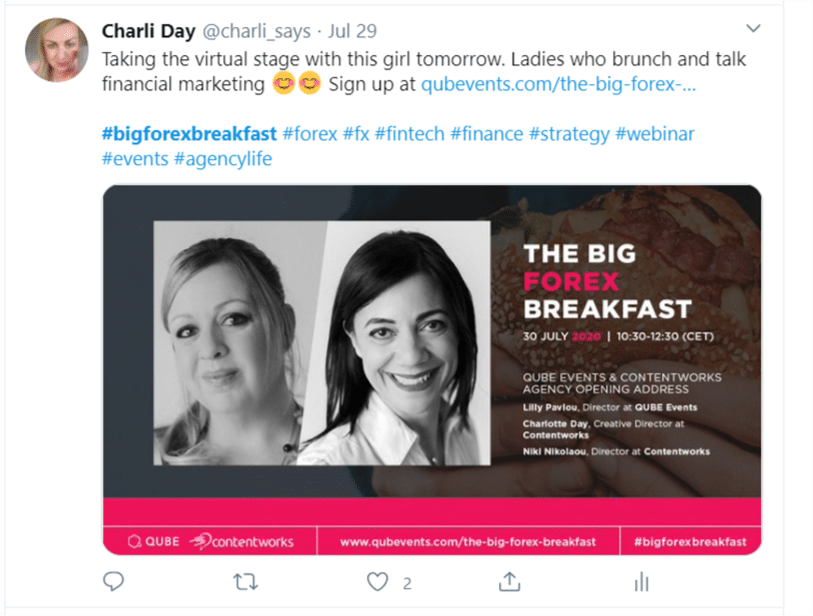Open the #finance hashtag
Viewport: 813px width, 616px height.
487,134
